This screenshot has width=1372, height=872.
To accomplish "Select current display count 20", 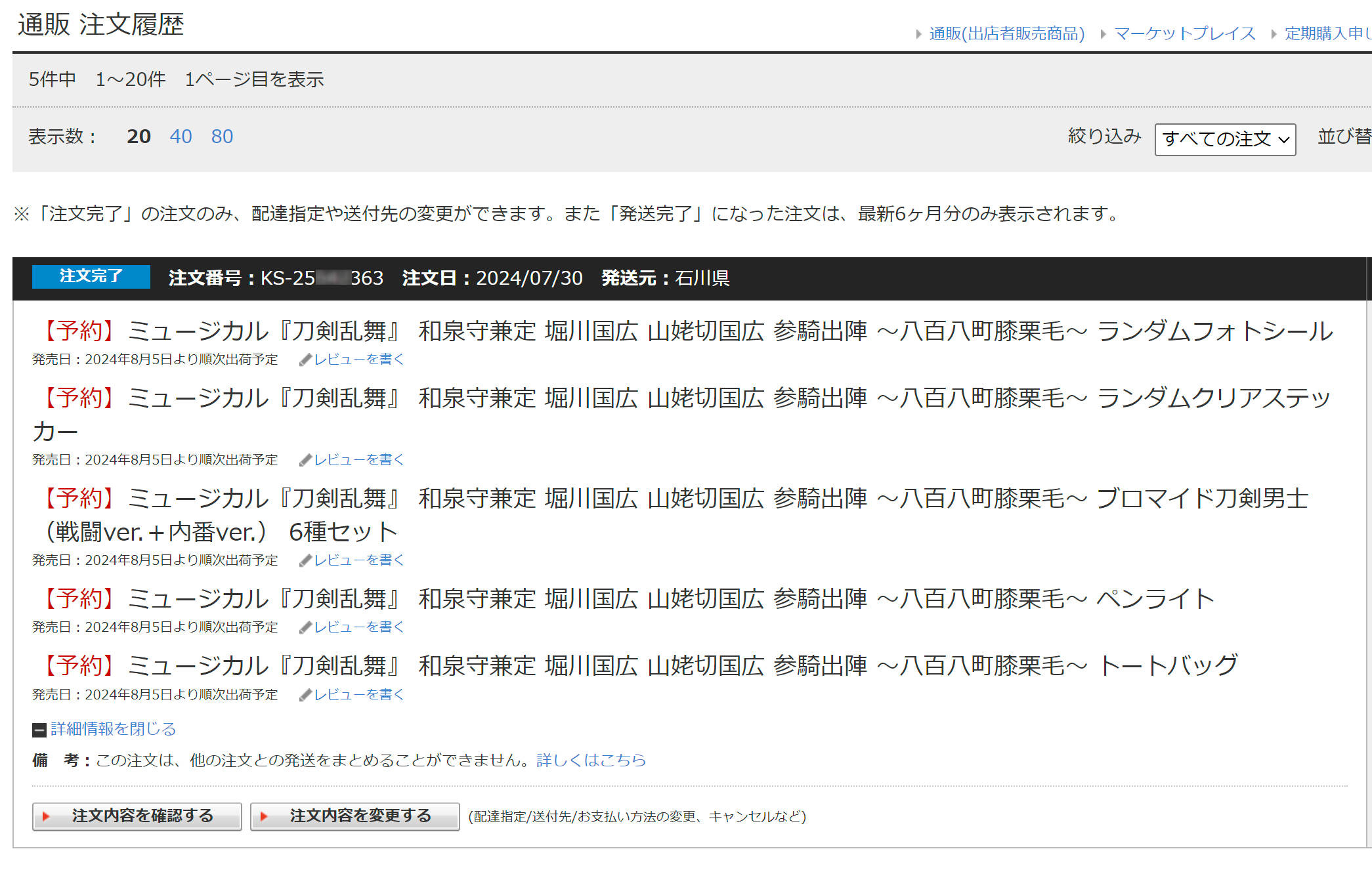I will pyautogui.click(x=139, y=136).
